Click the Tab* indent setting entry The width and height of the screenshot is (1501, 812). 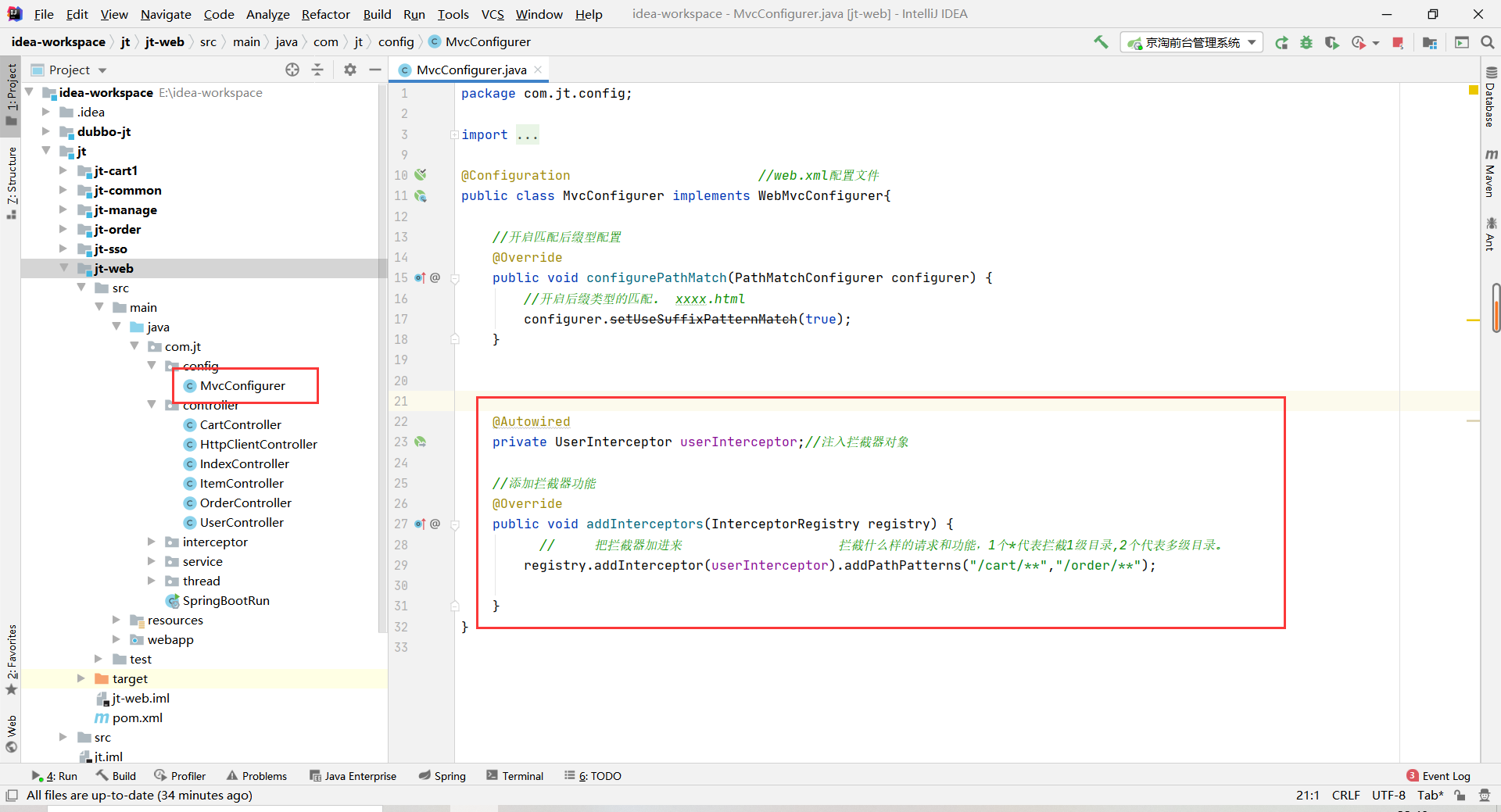(x=1431, y=795)
